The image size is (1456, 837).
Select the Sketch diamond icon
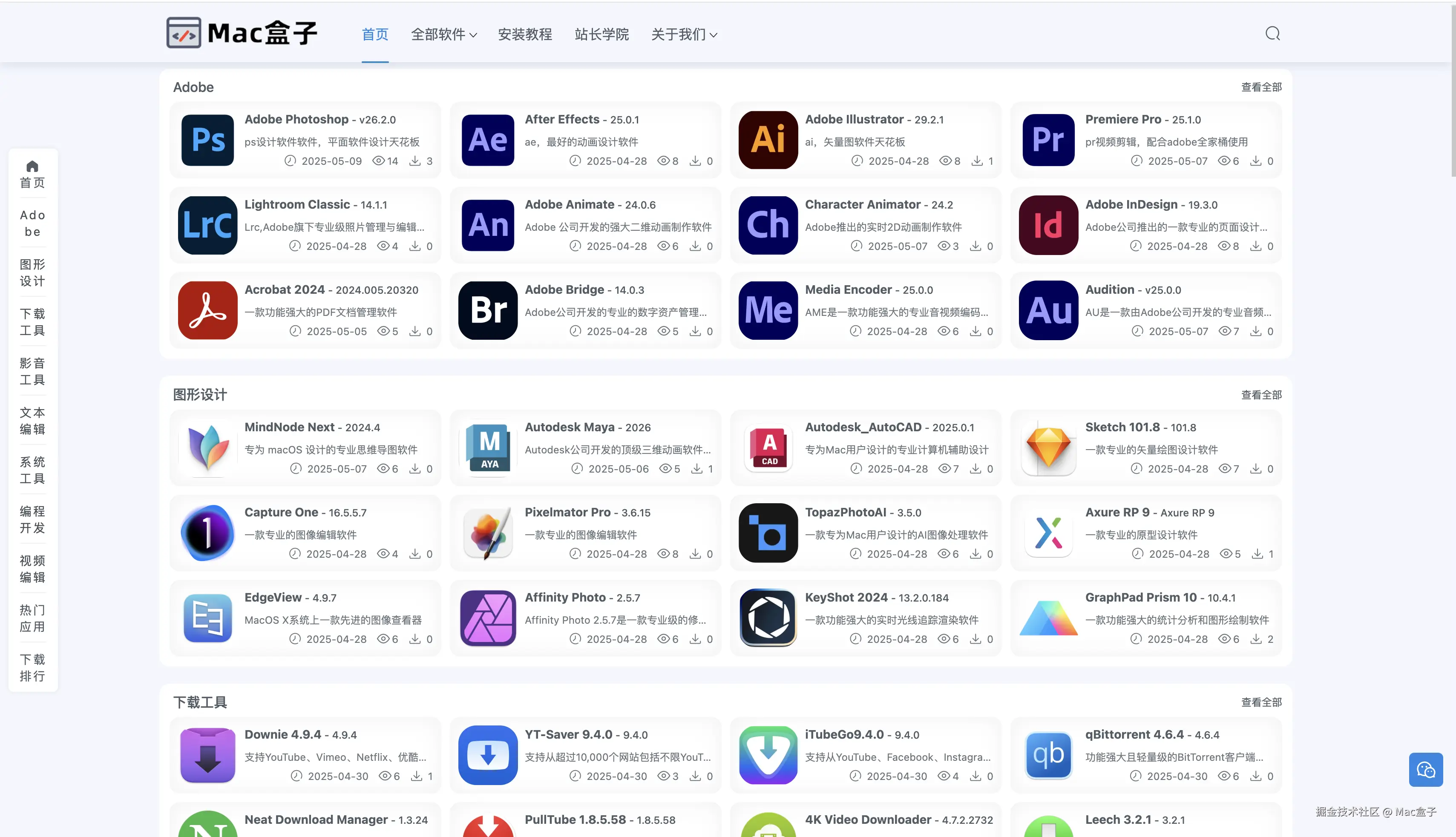pos(1048,447)
